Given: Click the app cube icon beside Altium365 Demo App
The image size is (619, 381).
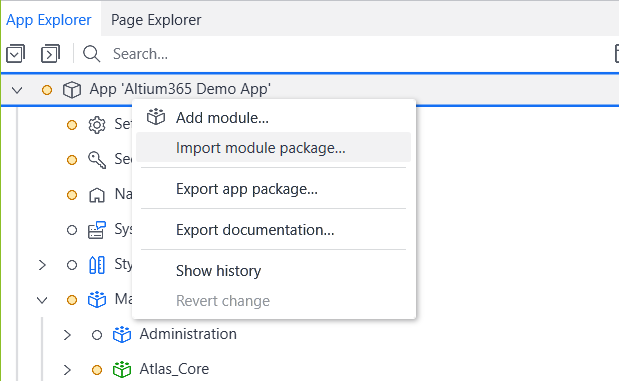Looking at the screenshot, I should (x=72, y=90).
